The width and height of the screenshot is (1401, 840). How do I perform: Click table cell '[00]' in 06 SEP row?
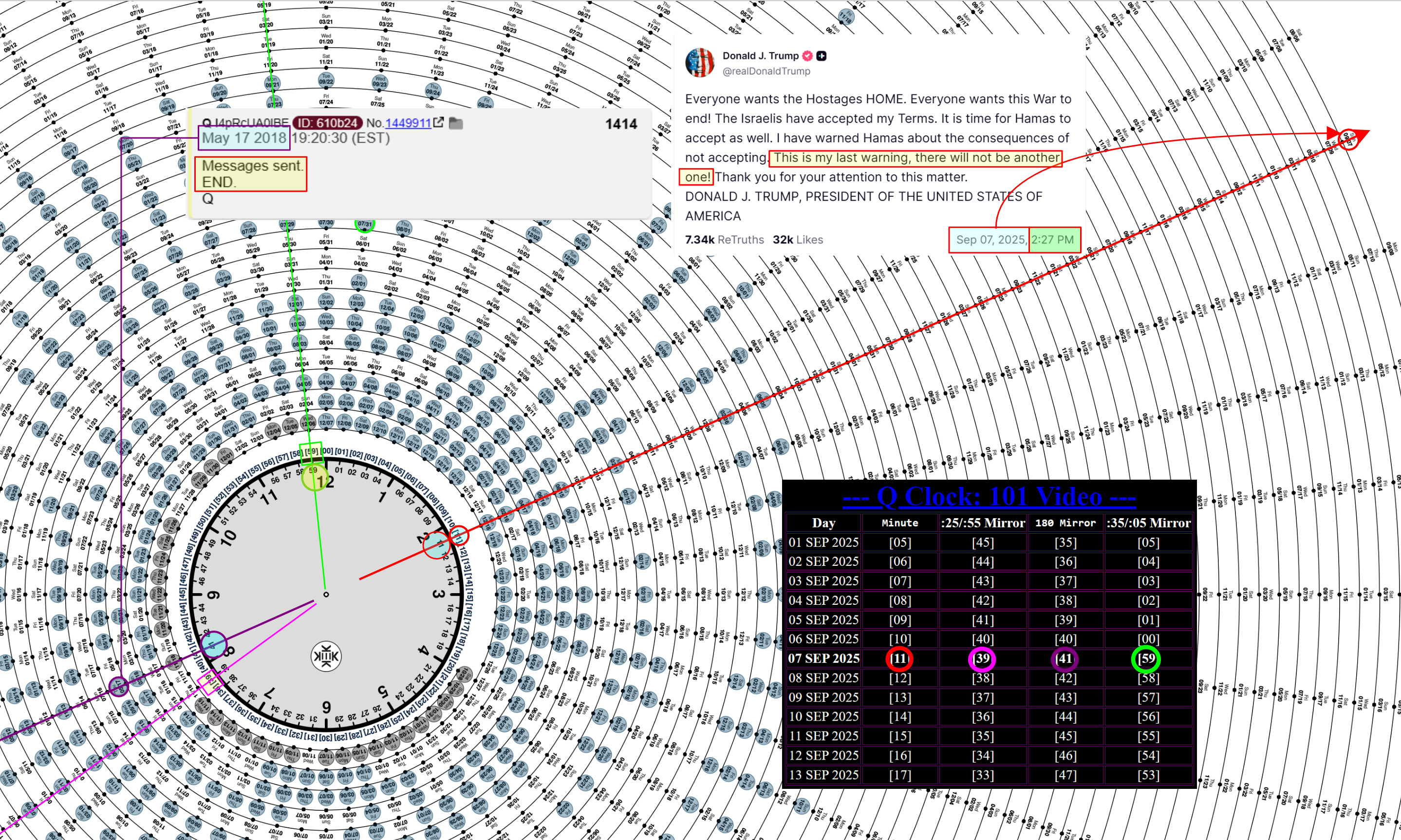1149,639
